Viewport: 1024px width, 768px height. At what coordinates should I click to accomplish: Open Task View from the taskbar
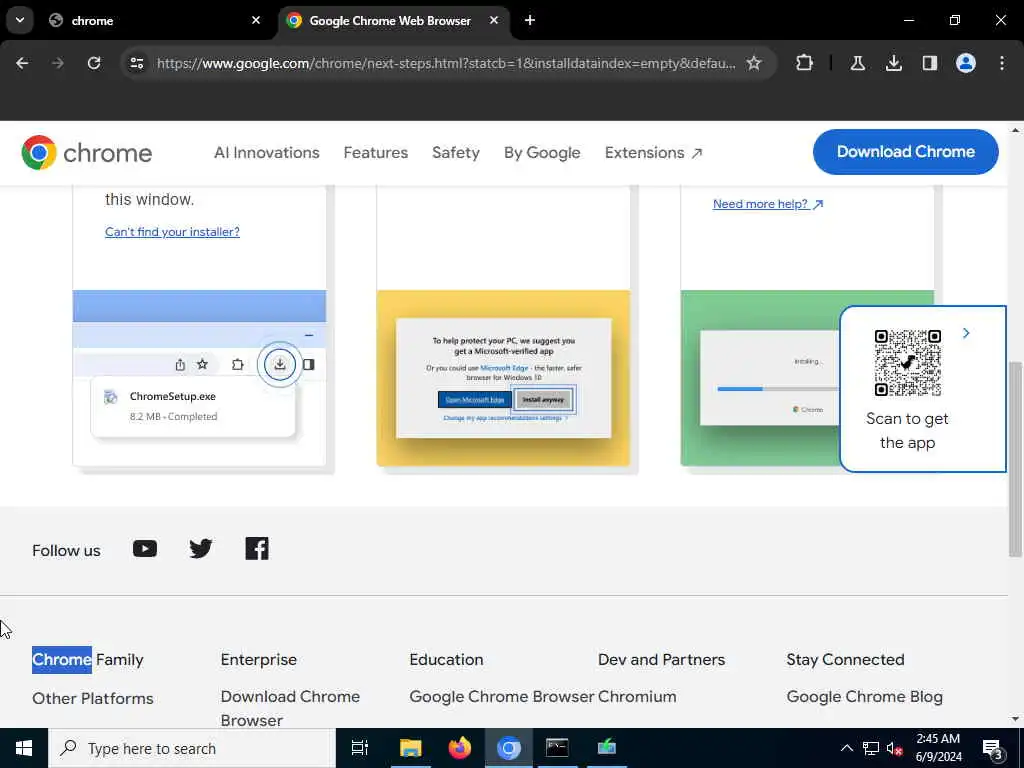pyautogui.click(x=360, y=748)
